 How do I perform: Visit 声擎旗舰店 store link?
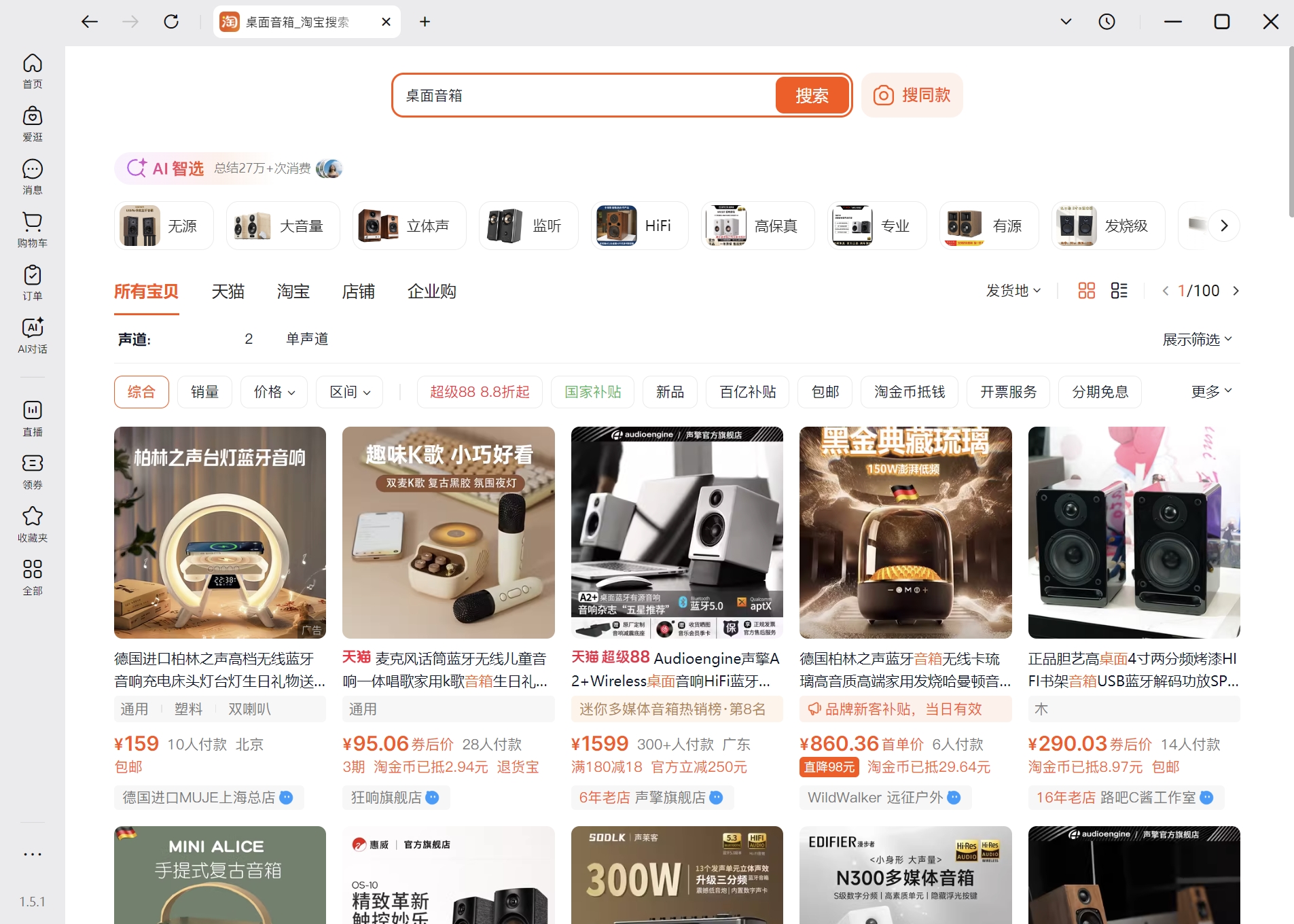tap(669, 797)
